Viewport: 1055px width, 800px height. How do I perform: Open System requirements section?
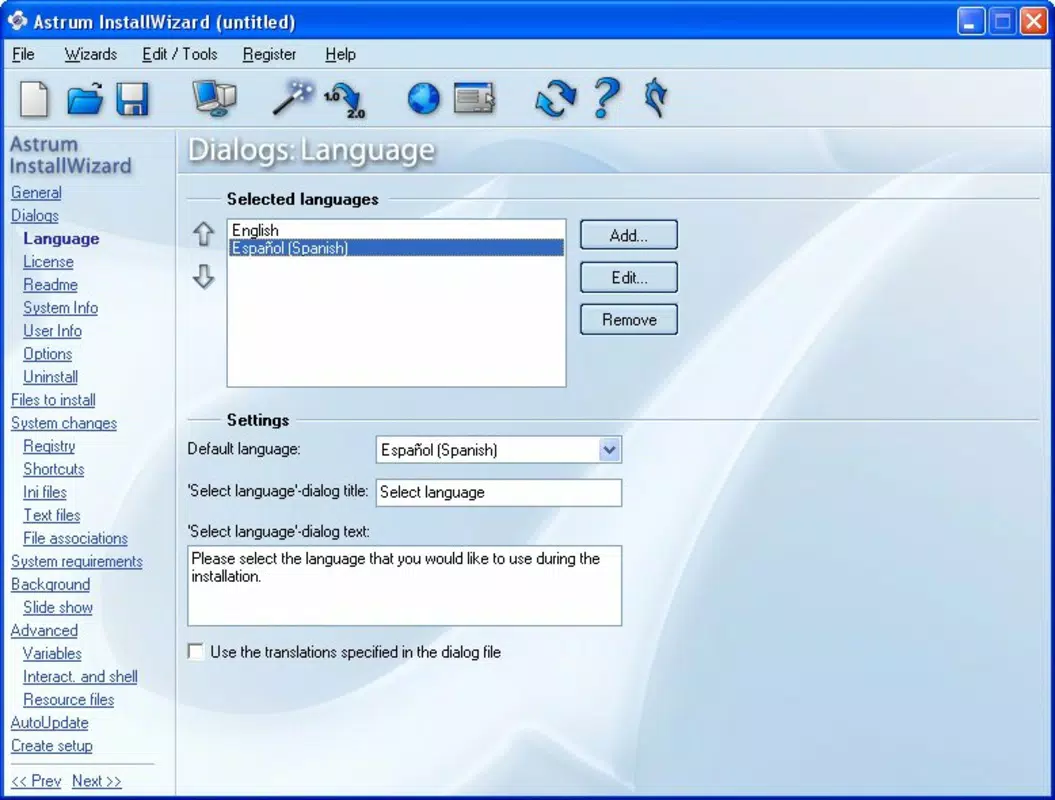pos(77,561)
